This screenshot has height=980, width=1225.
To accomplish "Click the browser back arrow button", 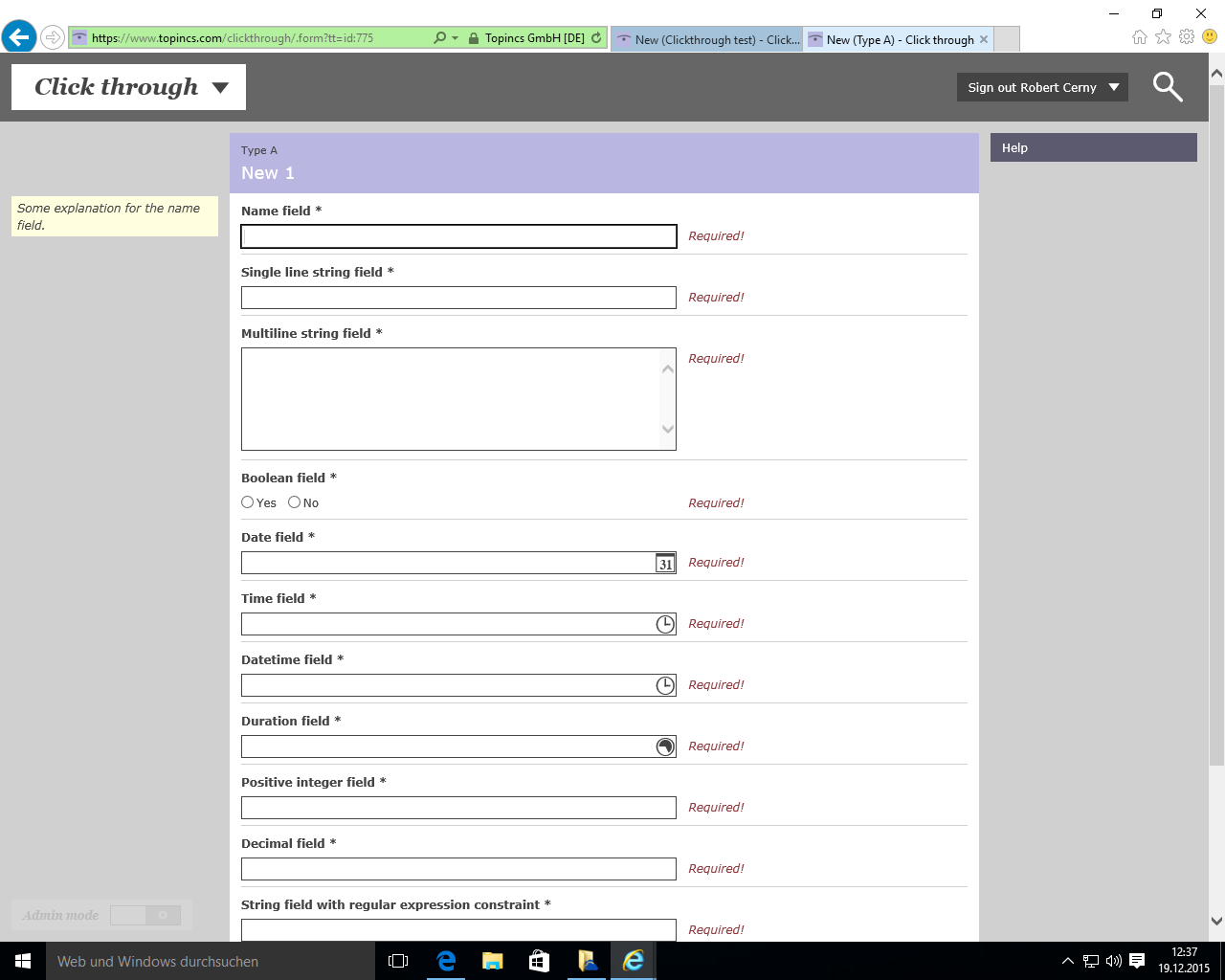I will click(18, 38).
